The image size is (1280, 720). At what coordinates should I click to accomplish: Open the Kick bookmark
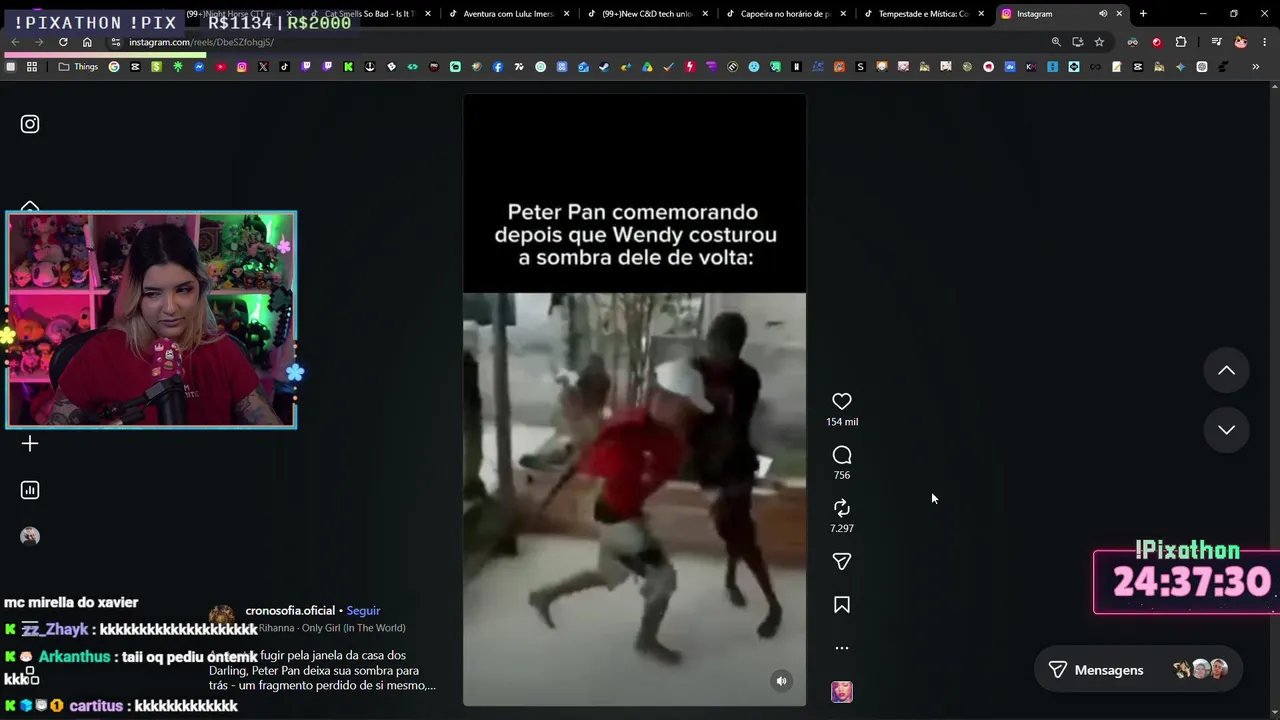point(348,67)
